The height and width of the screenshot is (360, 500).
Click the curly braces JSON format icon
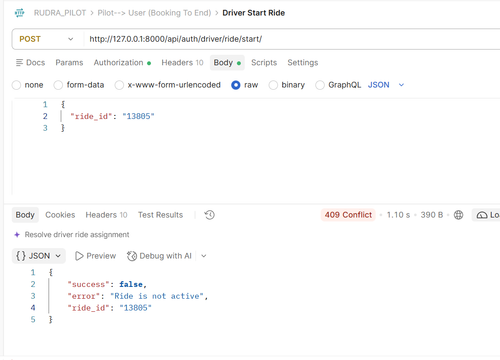[21, 256]
